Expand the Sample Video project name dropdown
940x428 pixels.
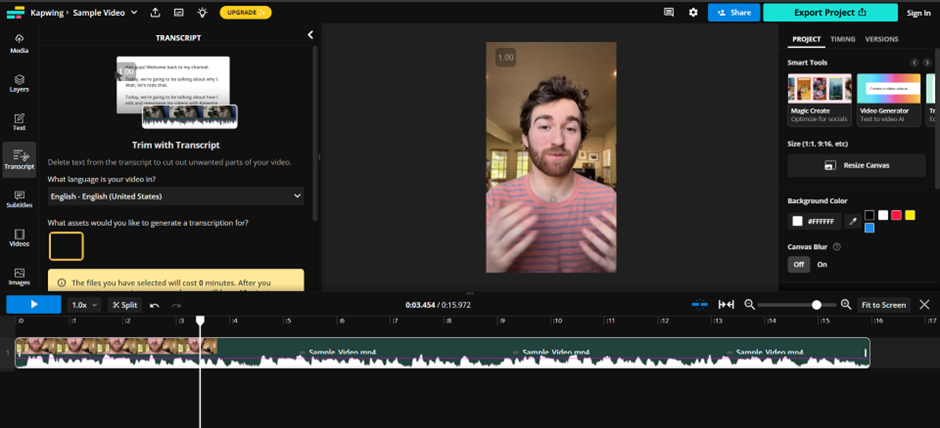pos(134,12)
